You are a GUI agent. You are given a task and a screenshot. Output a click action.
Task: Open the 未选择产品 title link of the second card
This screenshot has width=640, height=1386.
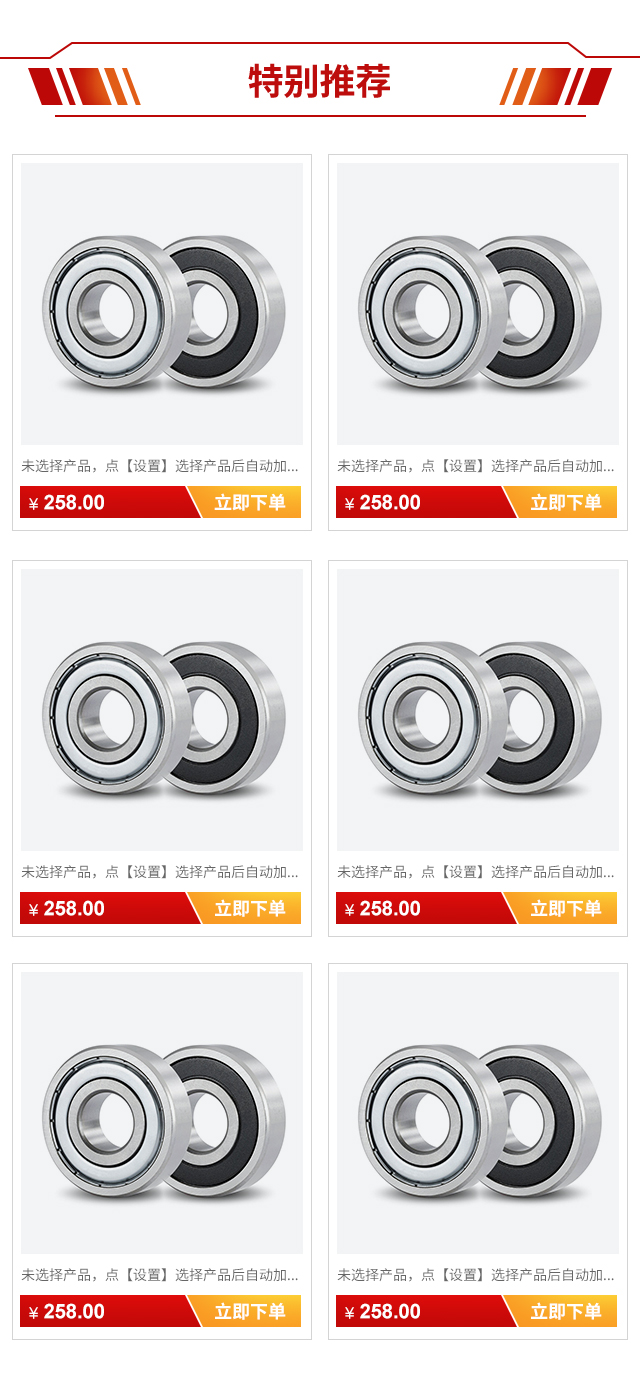click(476, 466)
